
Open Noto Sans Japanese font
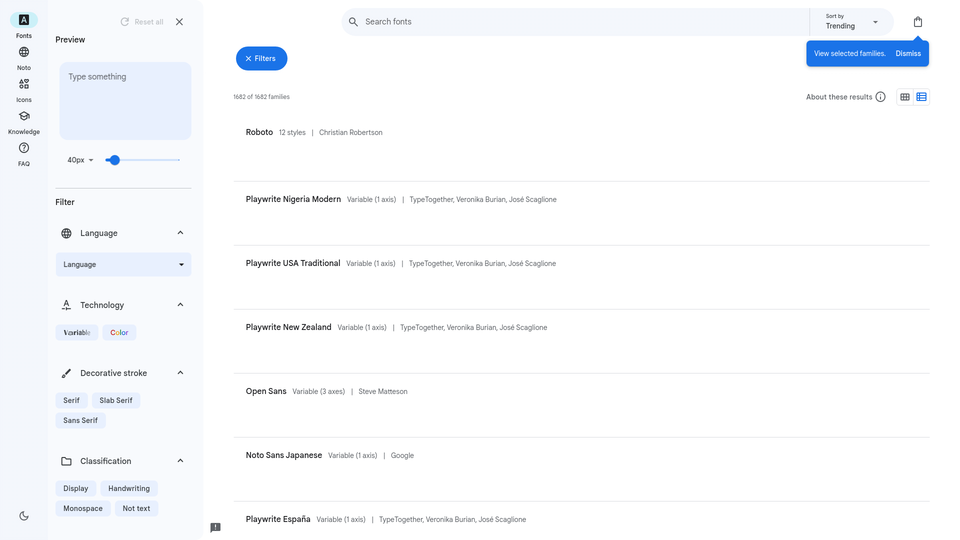click(283, 455)
